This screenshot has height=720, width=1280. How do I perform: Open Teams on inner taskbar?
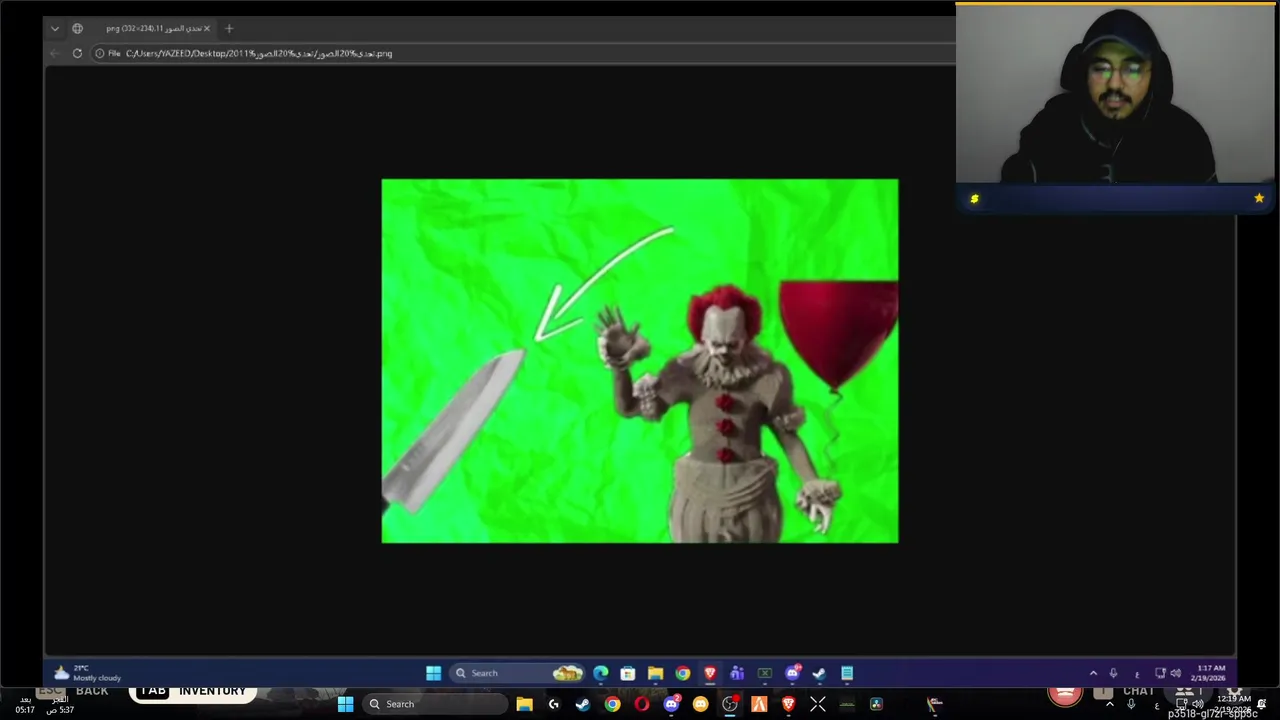click(737, 673)
